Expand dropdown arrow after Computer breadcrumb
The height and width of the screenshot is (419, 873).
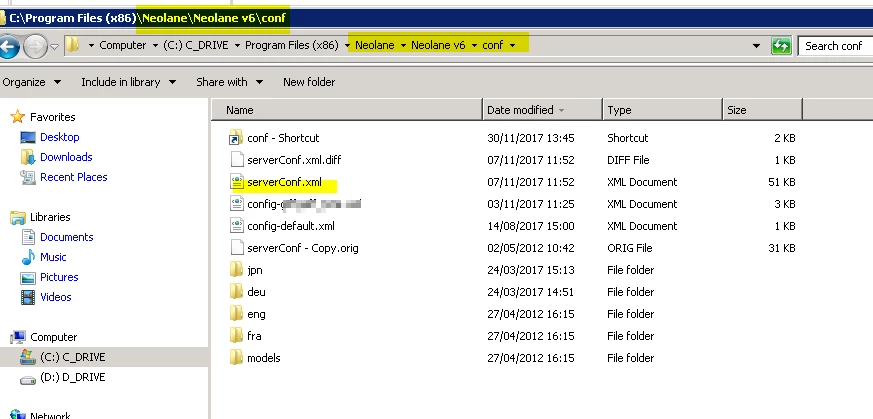[155, 46]
